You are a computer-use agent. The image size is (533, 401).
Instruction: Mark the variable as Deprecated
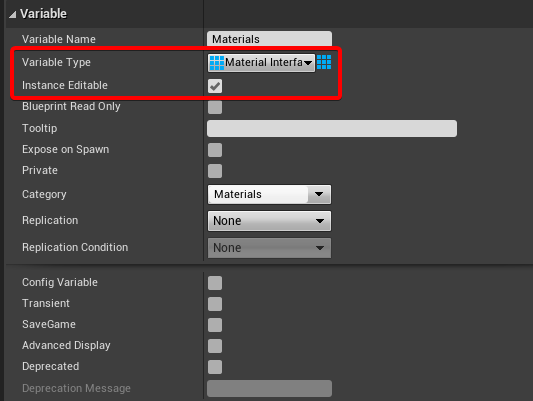pyautogui.click(x=215, y=367)
